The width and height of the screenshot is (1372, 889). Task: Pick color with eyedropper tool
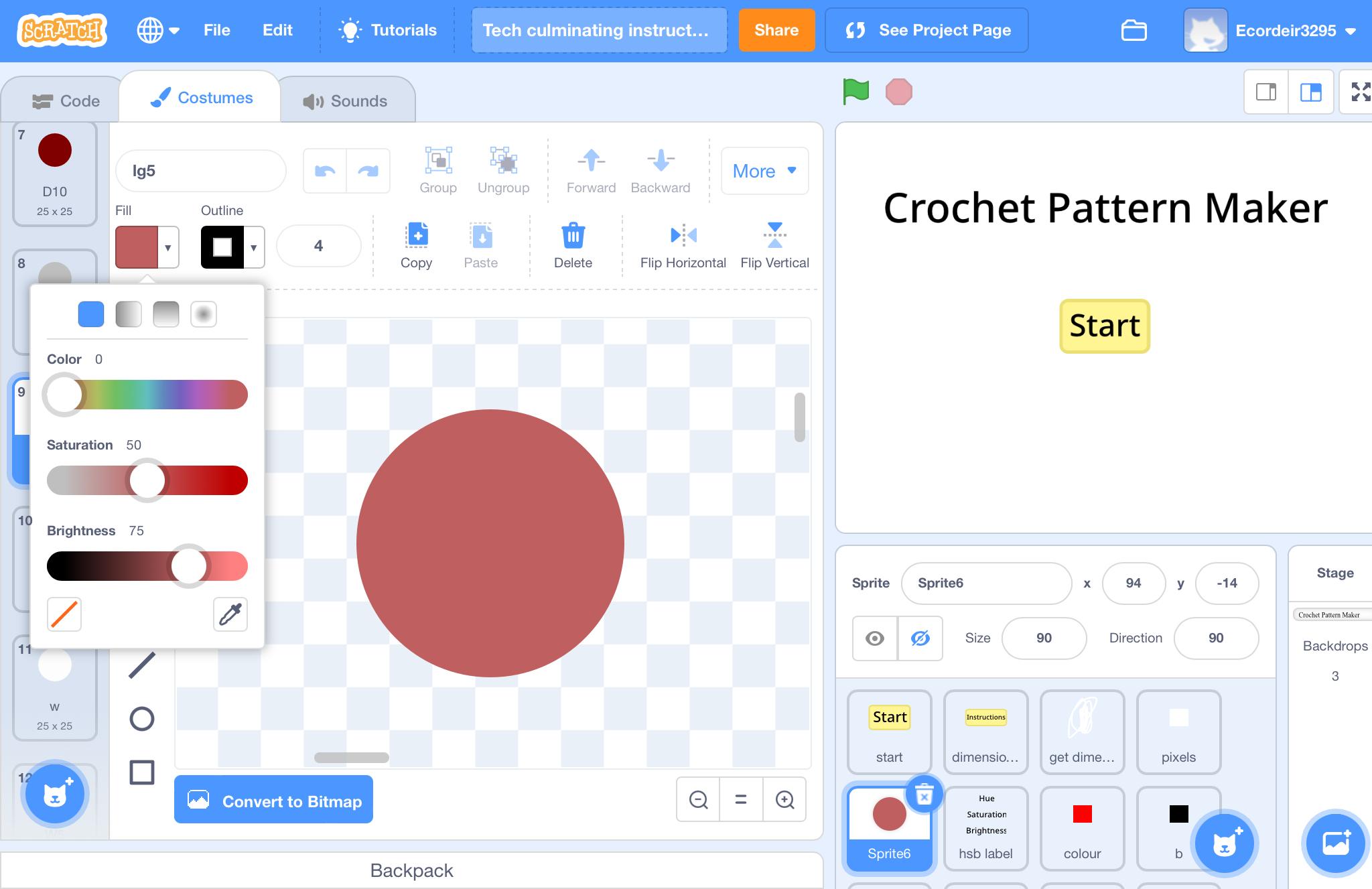[230, 614]
